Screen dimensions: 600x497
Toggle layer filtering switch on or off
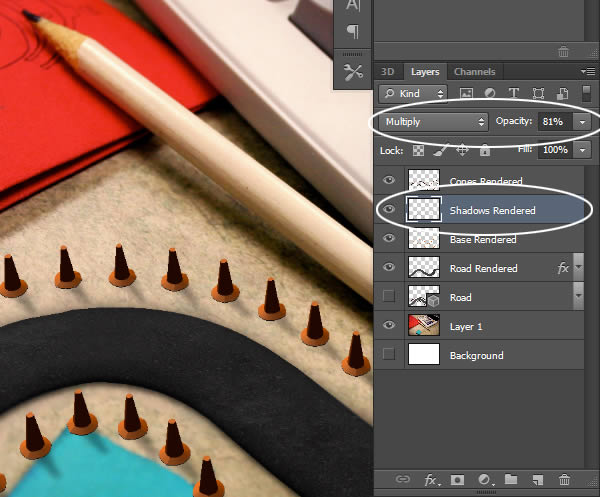pyautogui.click(x=586, y=93)
